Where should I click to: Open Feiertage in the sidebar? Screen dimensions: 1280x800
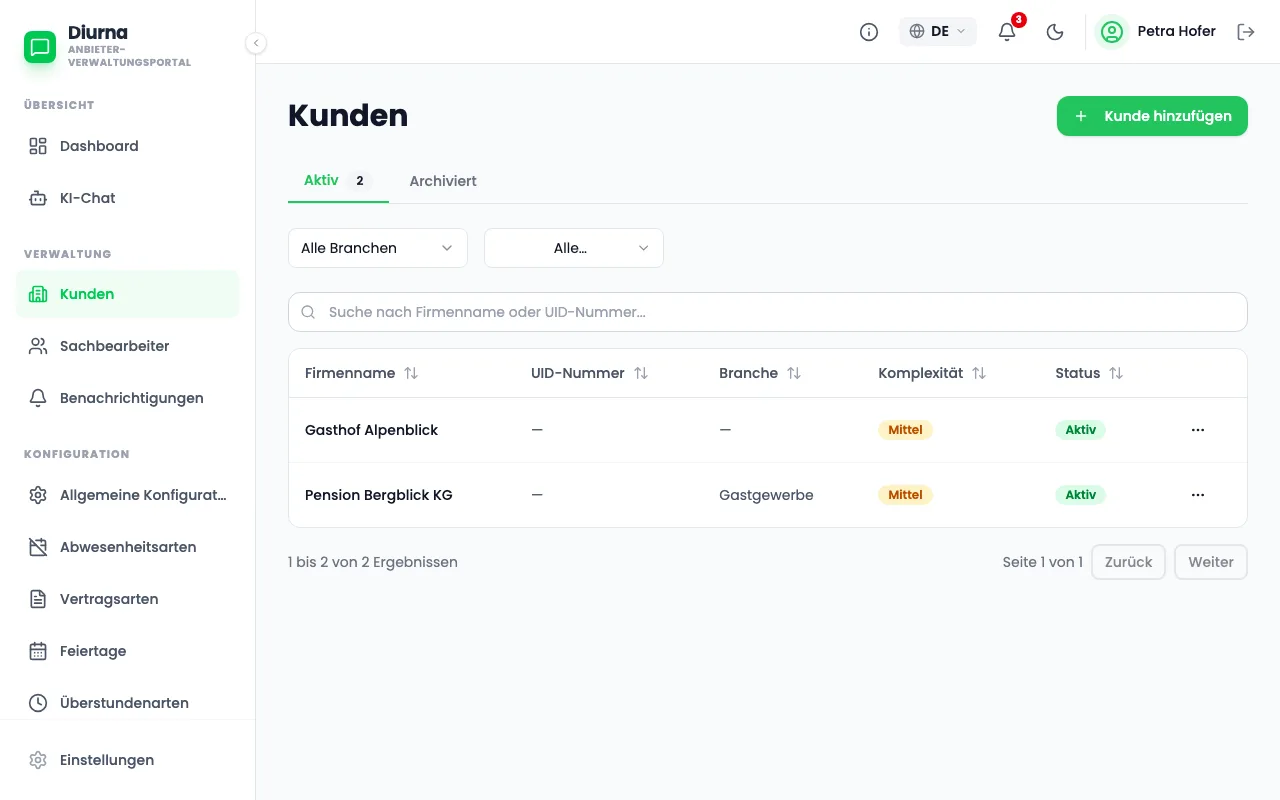[x=128, y=651]
